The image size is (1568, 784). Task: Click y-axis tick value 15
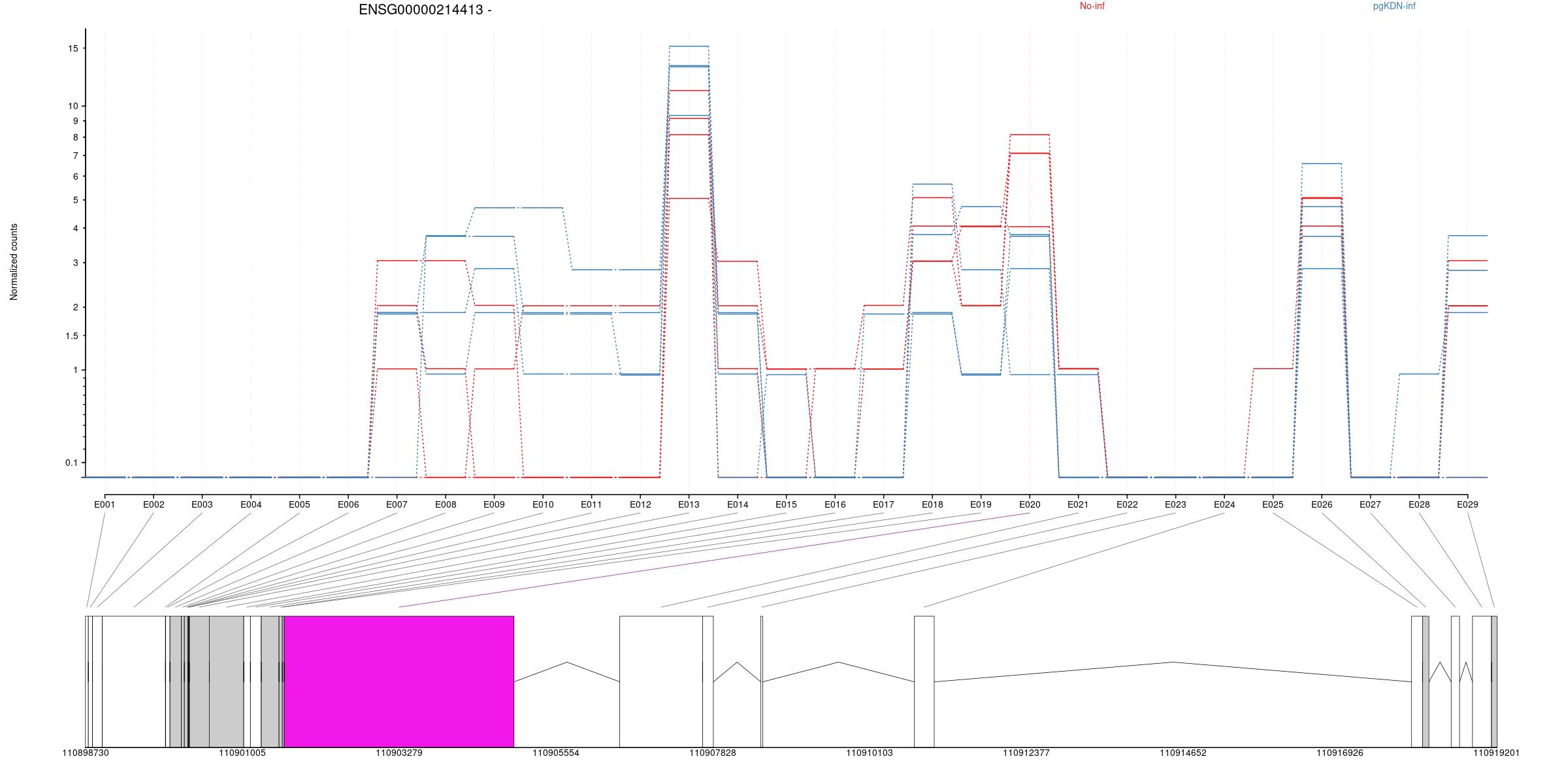73,49
